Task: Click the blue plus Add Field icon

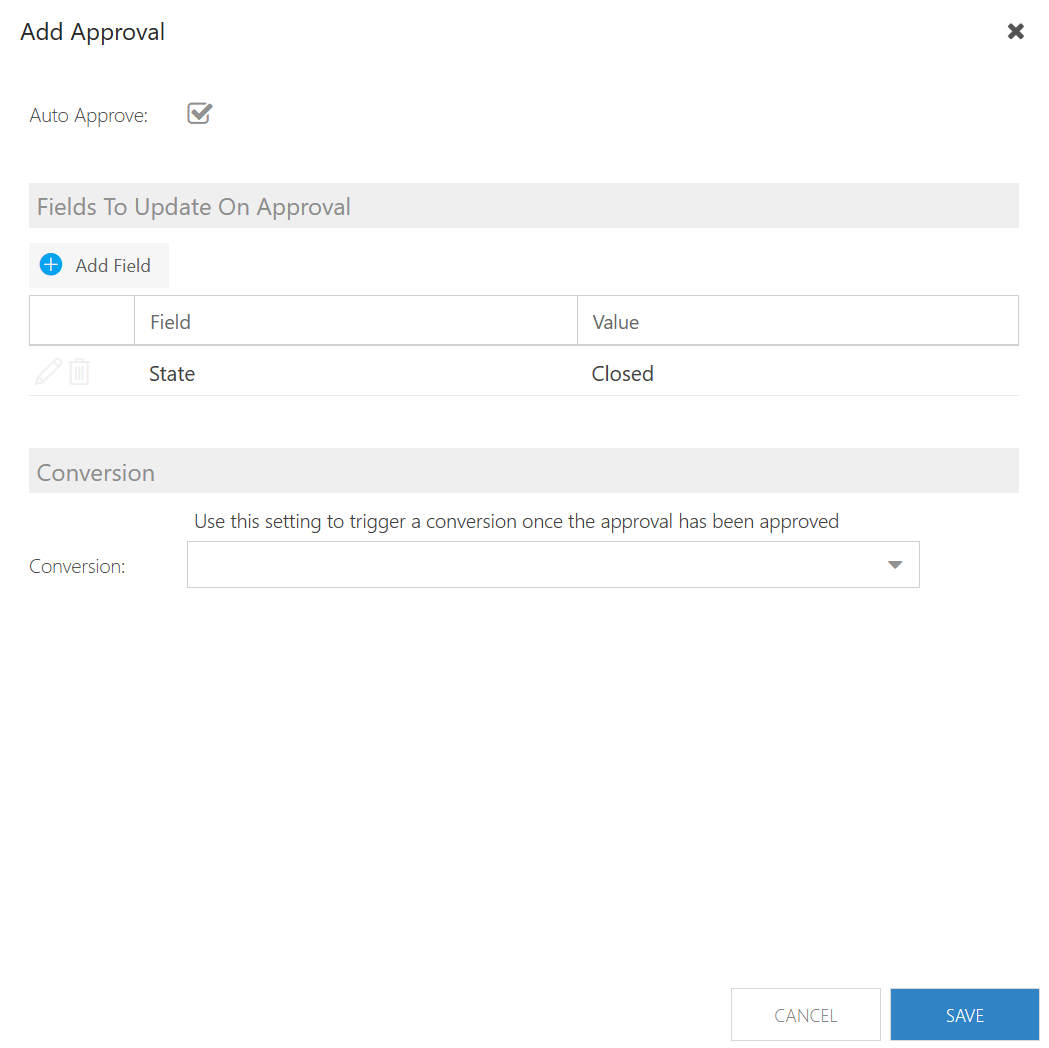Action: point(51,265)
